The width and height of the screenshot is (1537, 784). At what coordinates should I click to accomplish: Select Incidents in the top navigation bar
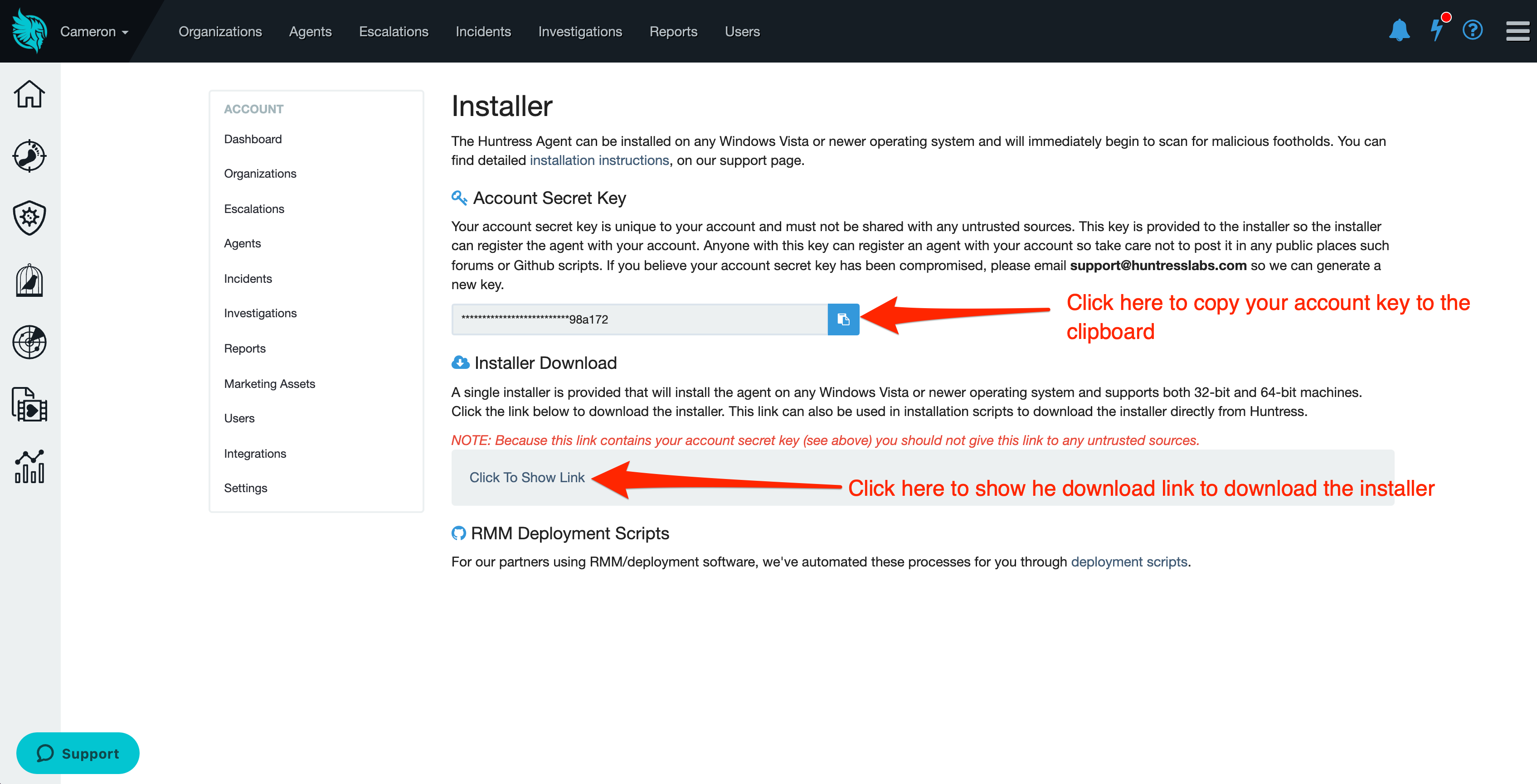(483, 32)
